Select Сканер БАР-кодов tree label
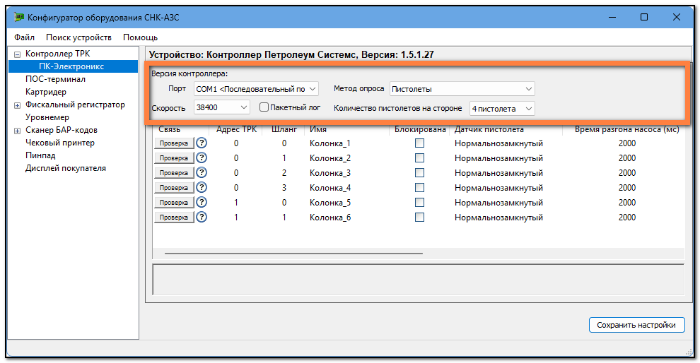Viewport: 700px width, 363px height. click(x=61, y=130)
